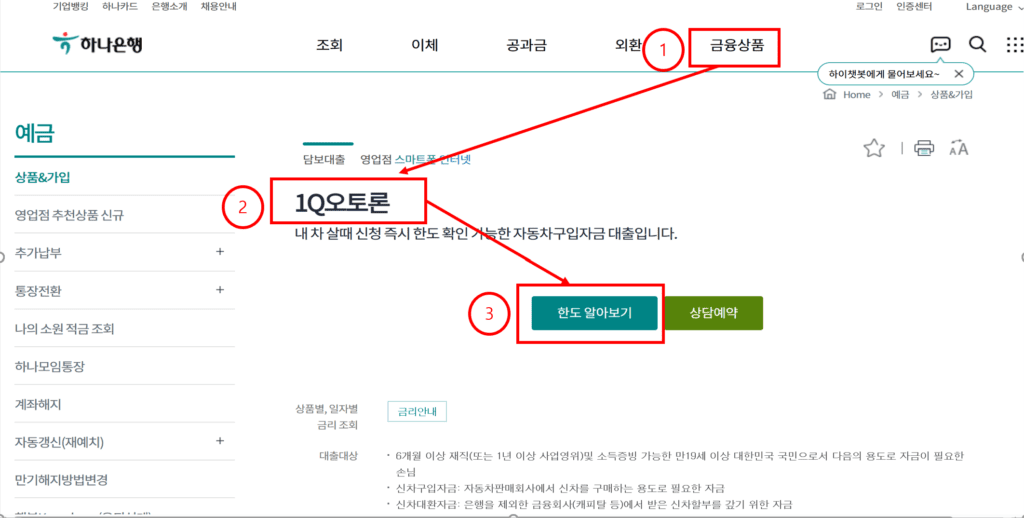Go to Home via house icon

829,95
